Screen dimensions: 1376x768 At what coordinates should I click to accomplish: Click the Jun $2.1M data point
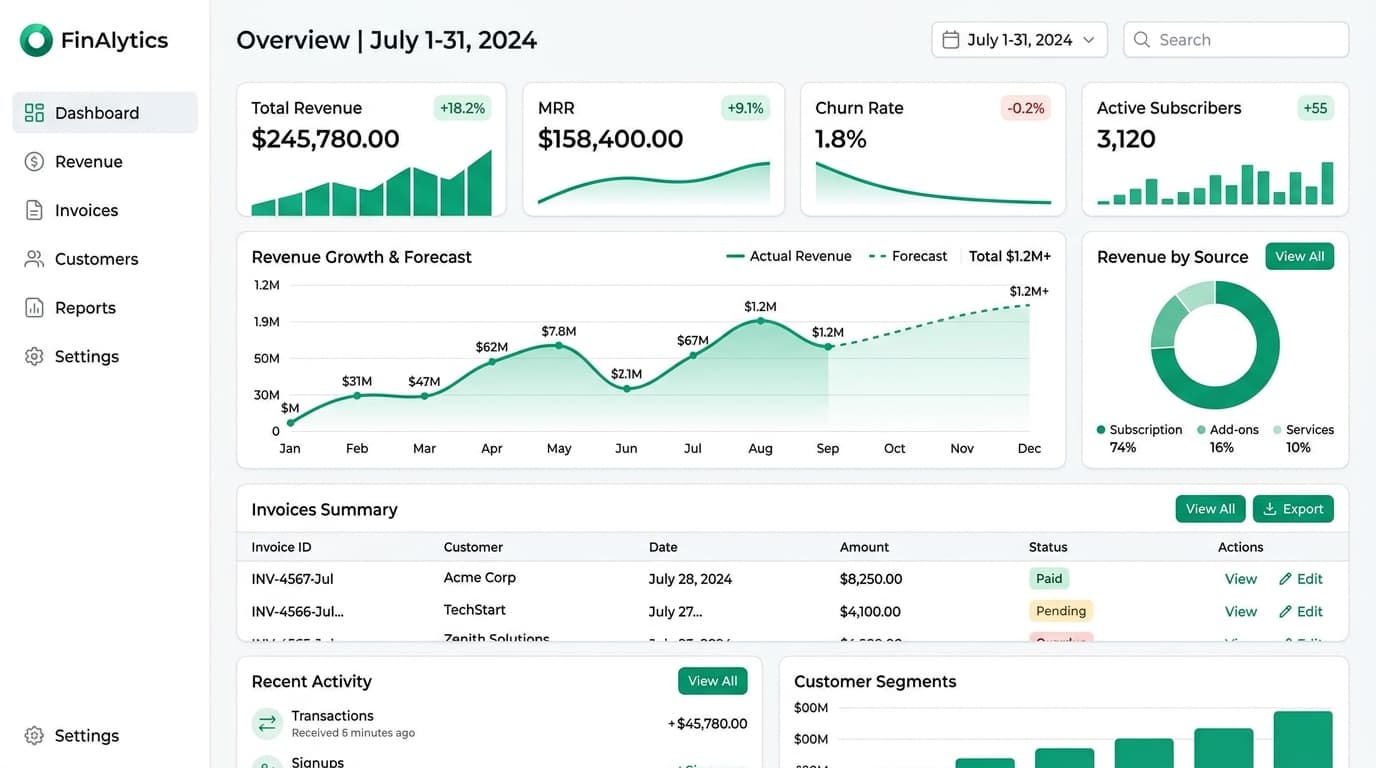[626, 388]
